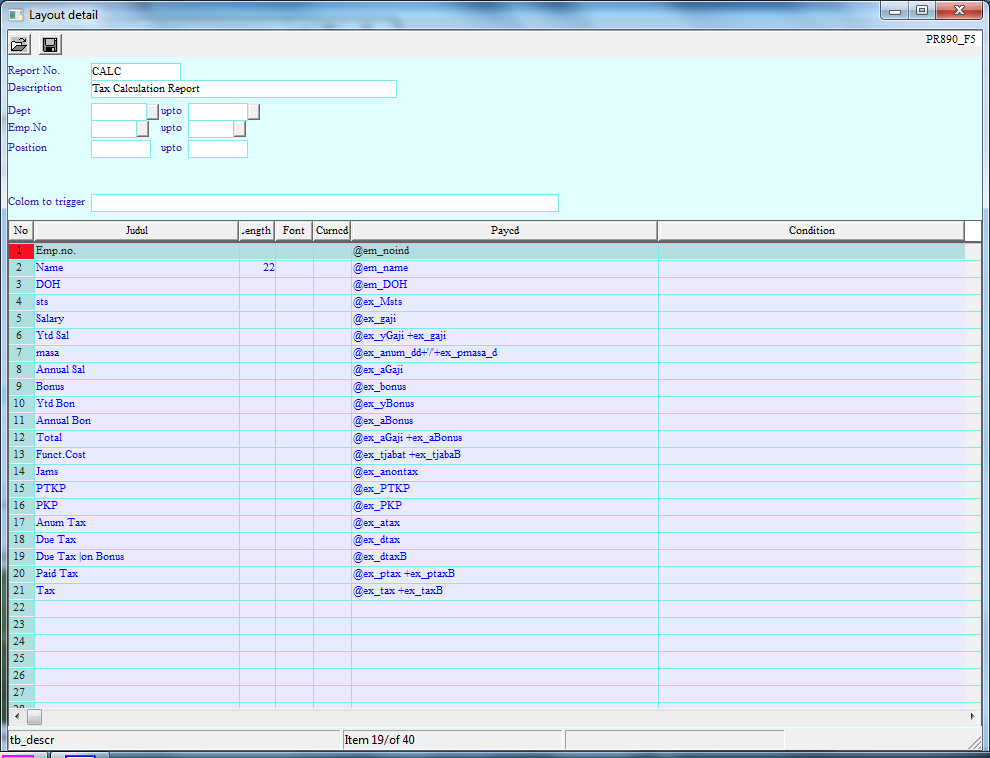This screenshot has height=758, width=990.
Task: Click the Length cell showing 22 for Name
Action: point(257,268)
